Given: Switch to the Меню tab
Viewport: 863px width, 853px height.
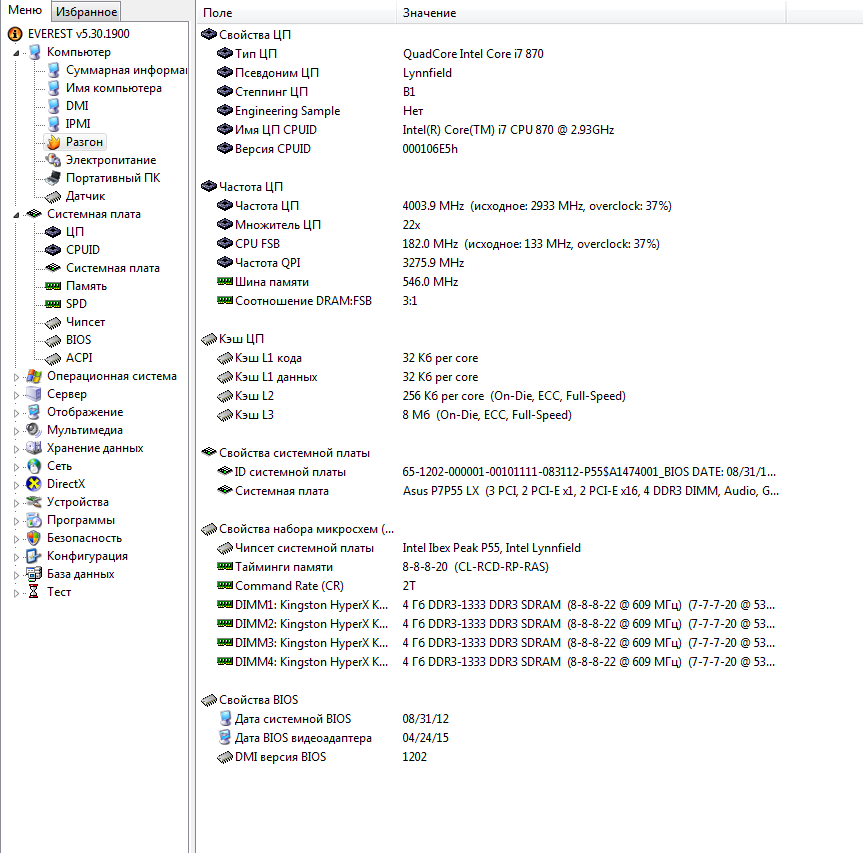Looking at the screenshot, I should tap(25, 10).
